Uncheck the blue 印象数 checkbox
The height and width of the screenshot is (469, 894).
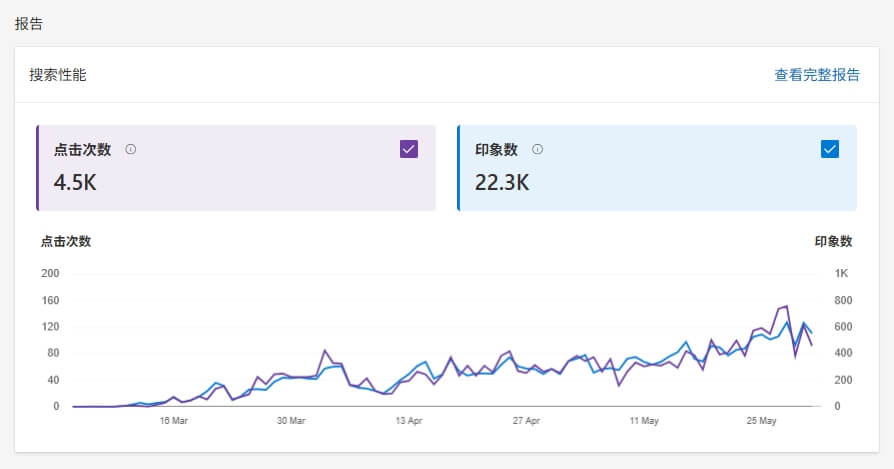point(829,149)
